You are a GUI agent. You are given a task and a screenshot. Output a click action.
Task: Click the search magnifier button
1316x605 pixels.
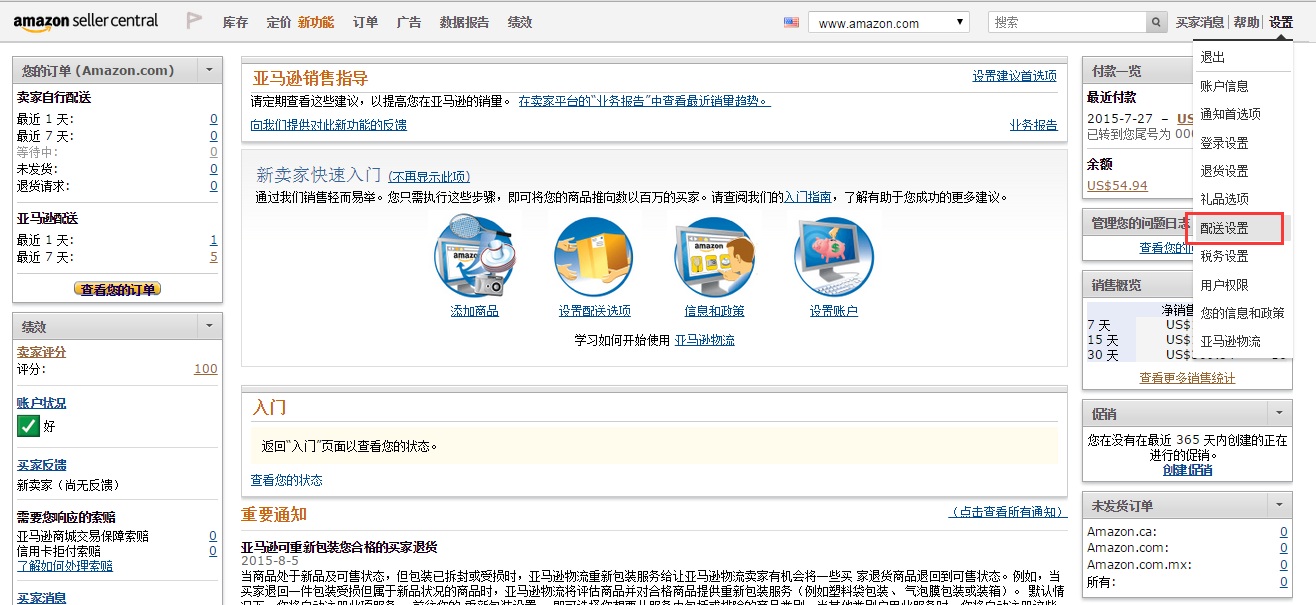pyautogui.click(x=1156, y=22)
